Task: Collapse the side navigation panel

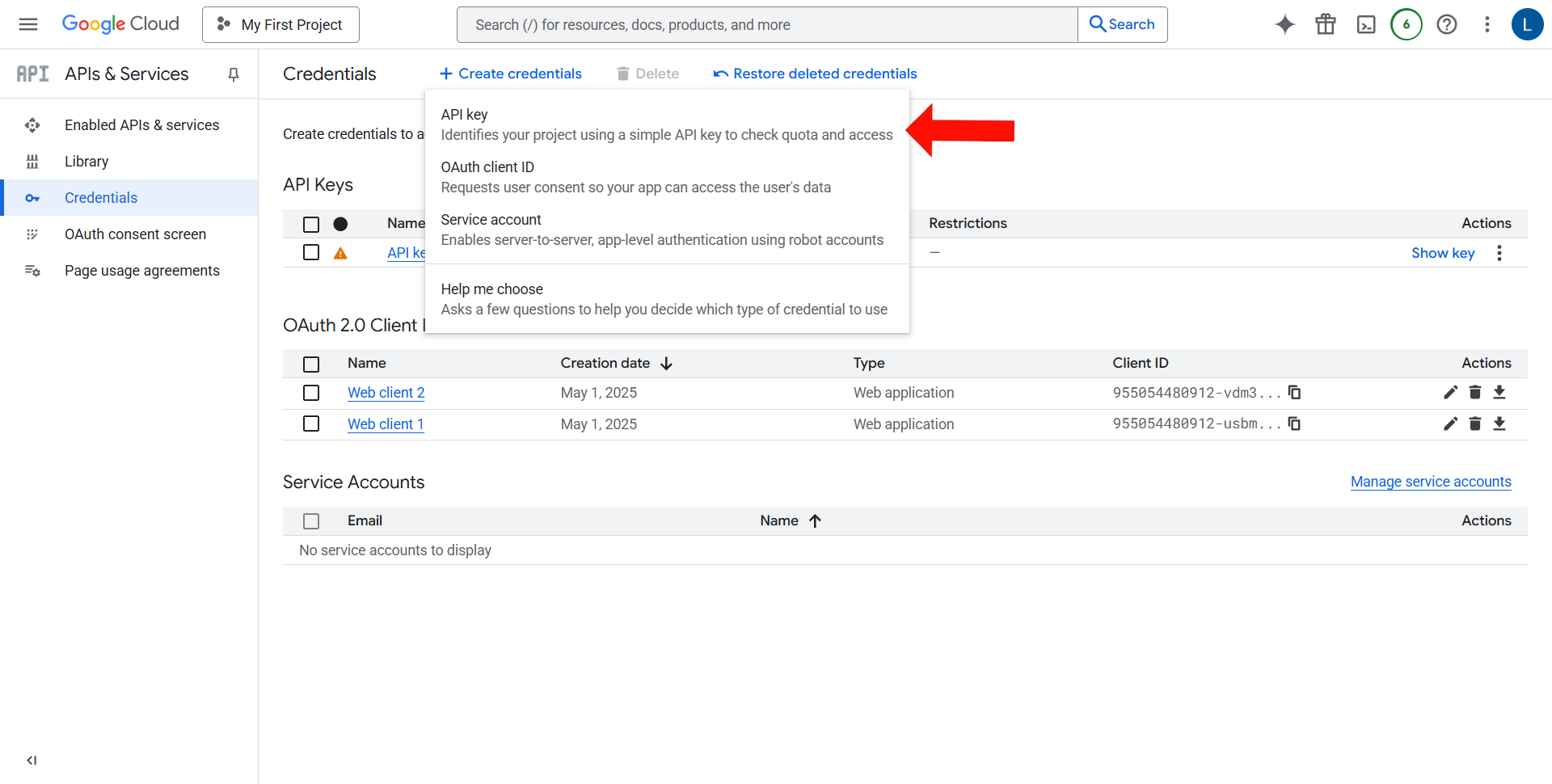Action: pyautogui.click(x=32, y=760)
